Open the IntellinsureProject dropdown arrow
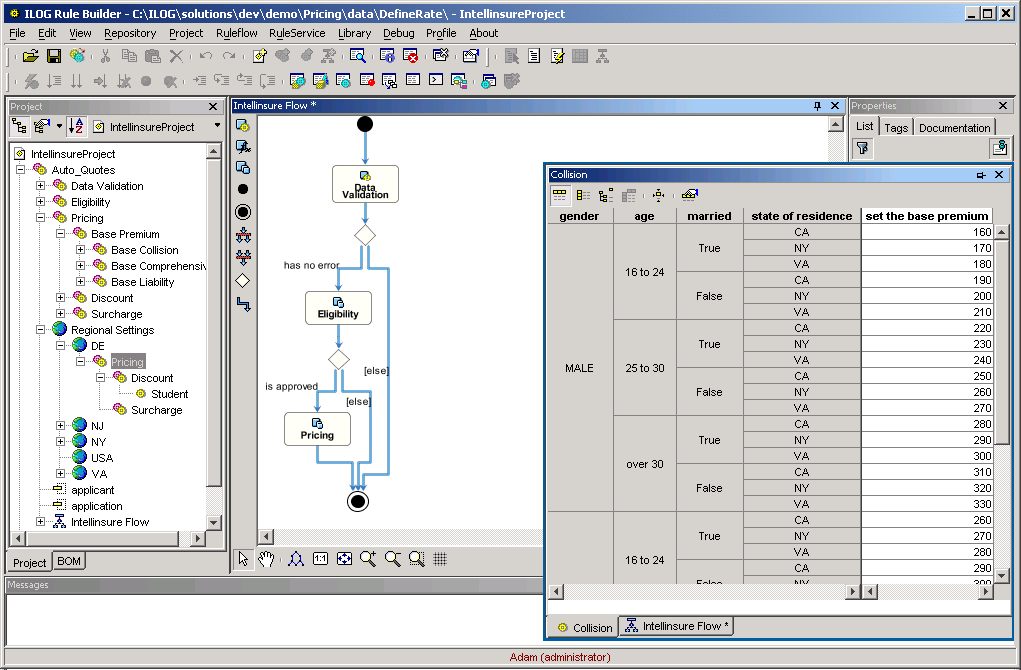The image size is (1021, 670). point(217,126)
